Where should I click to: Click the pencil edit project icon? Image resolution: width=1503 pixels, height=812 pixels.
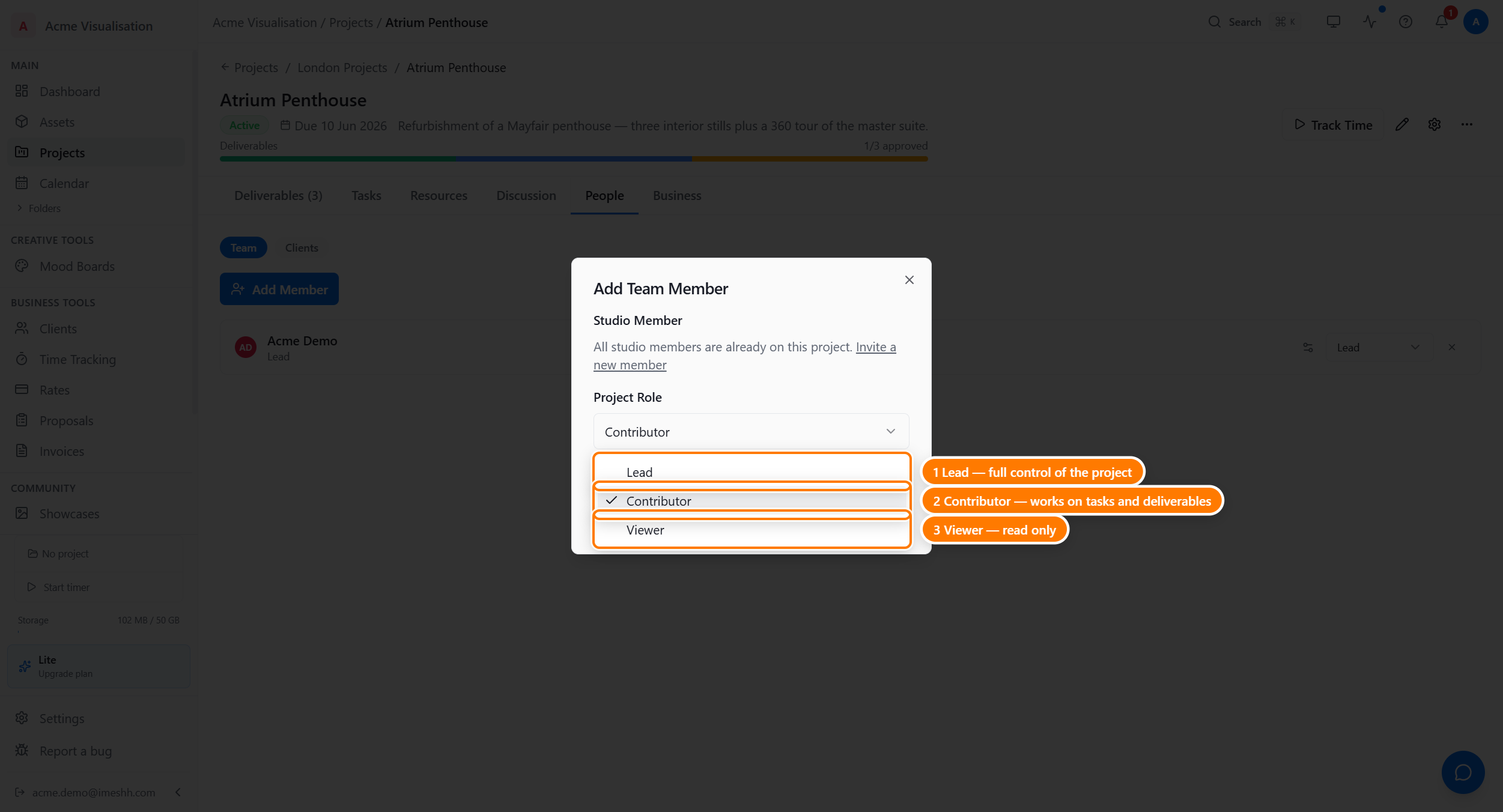1401,124
